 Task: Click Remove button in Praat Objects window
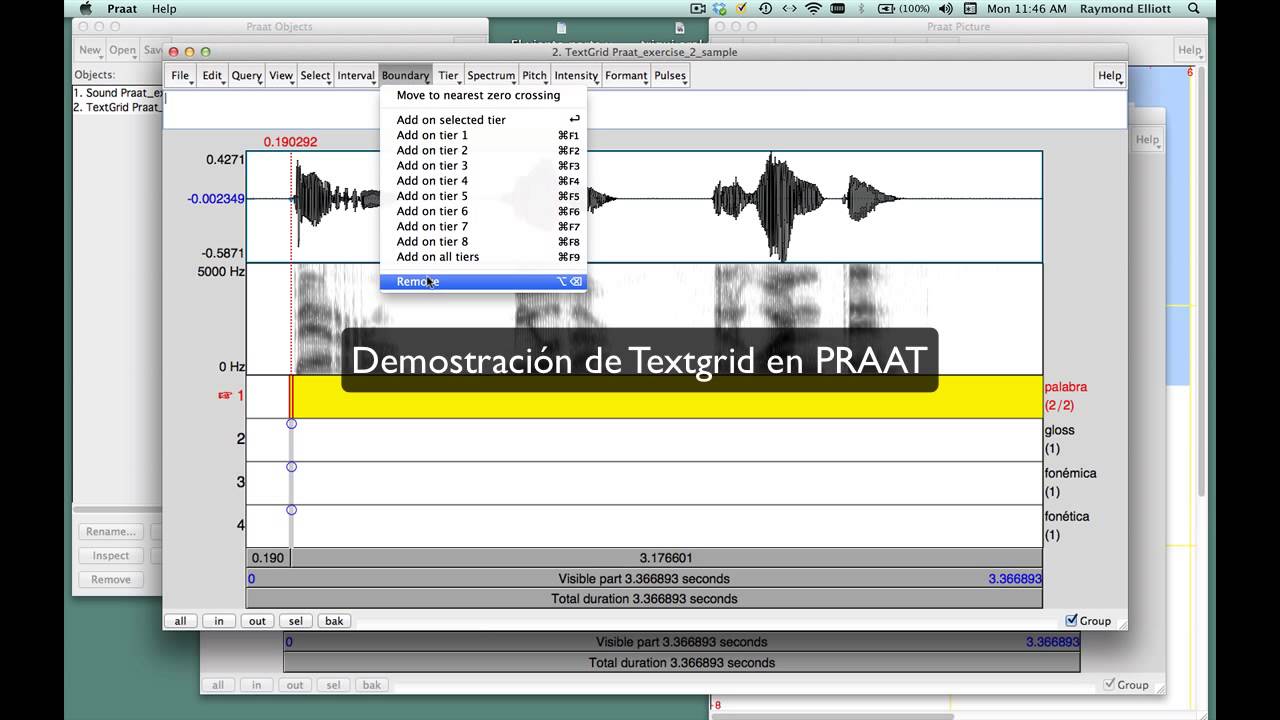pyautogui.click(x=110, y=580)
